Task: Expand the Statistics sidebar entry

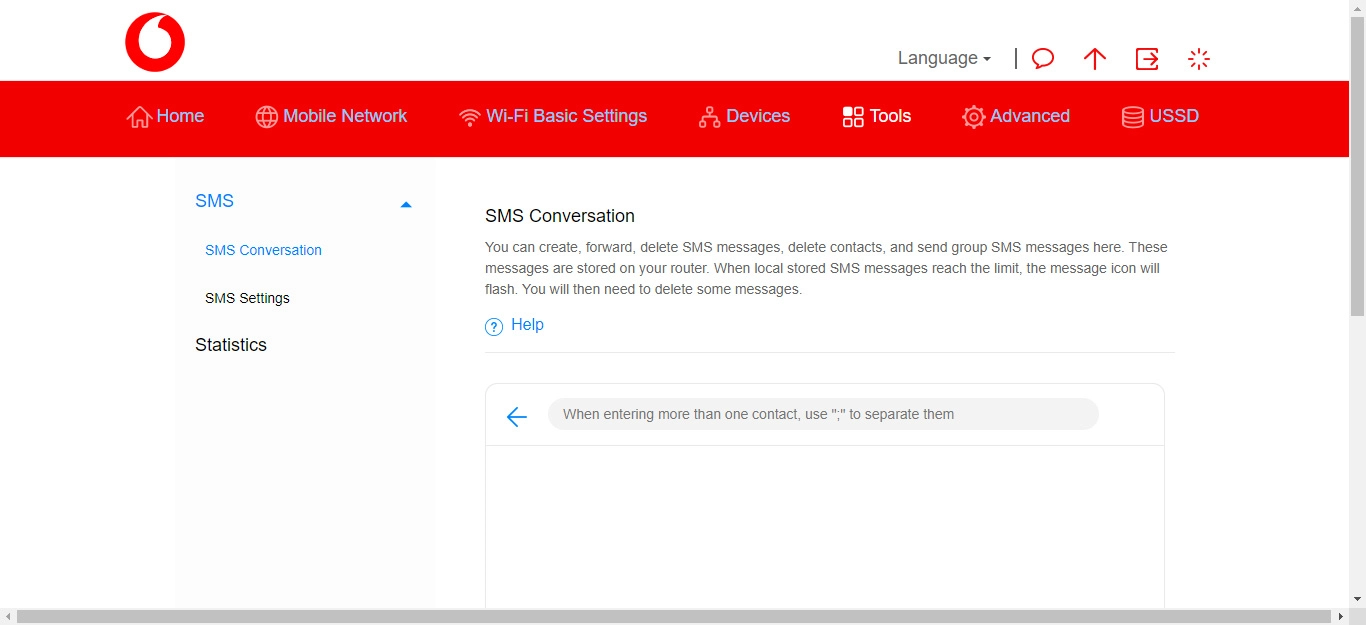Action: pos(231,344)
